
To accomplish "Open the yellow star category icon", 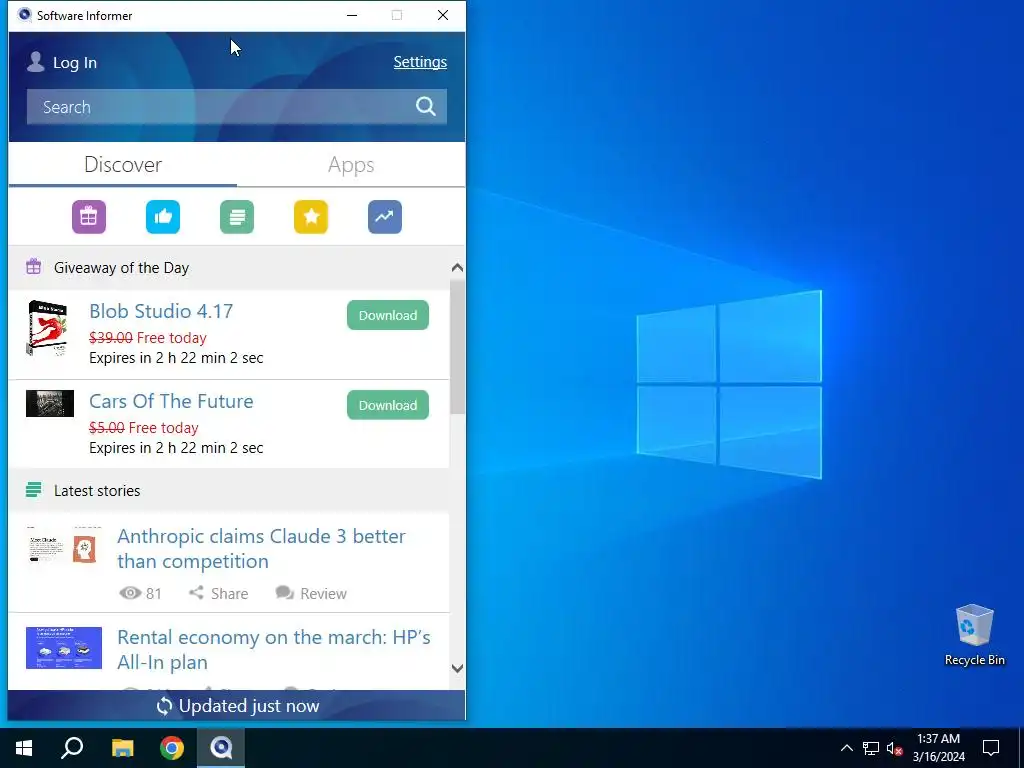I will click(311, 217).
